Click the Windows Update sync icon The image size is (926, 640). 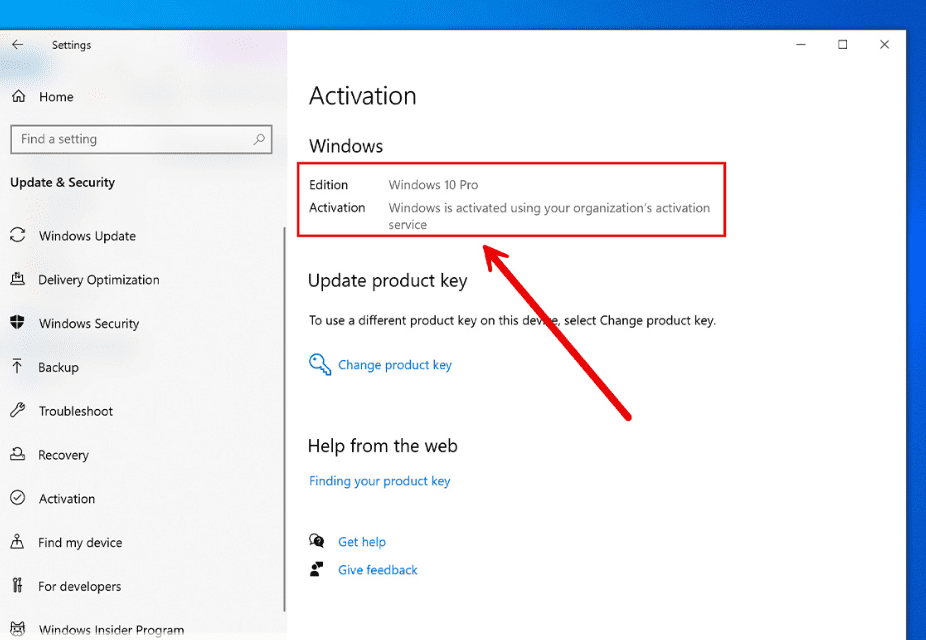[x=17, y=236]
